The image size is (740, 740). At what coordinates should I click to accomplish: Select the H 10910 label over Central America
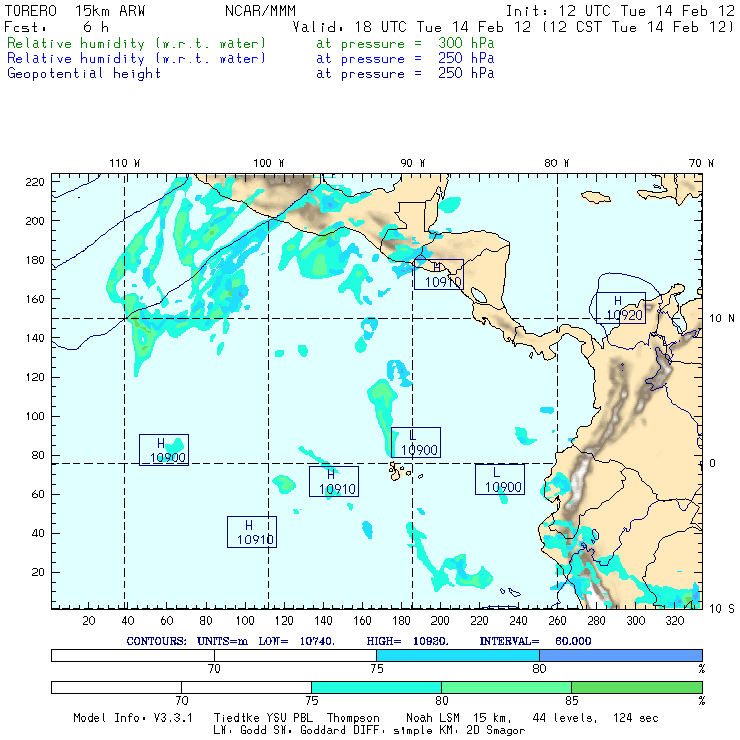click(439, 275)
